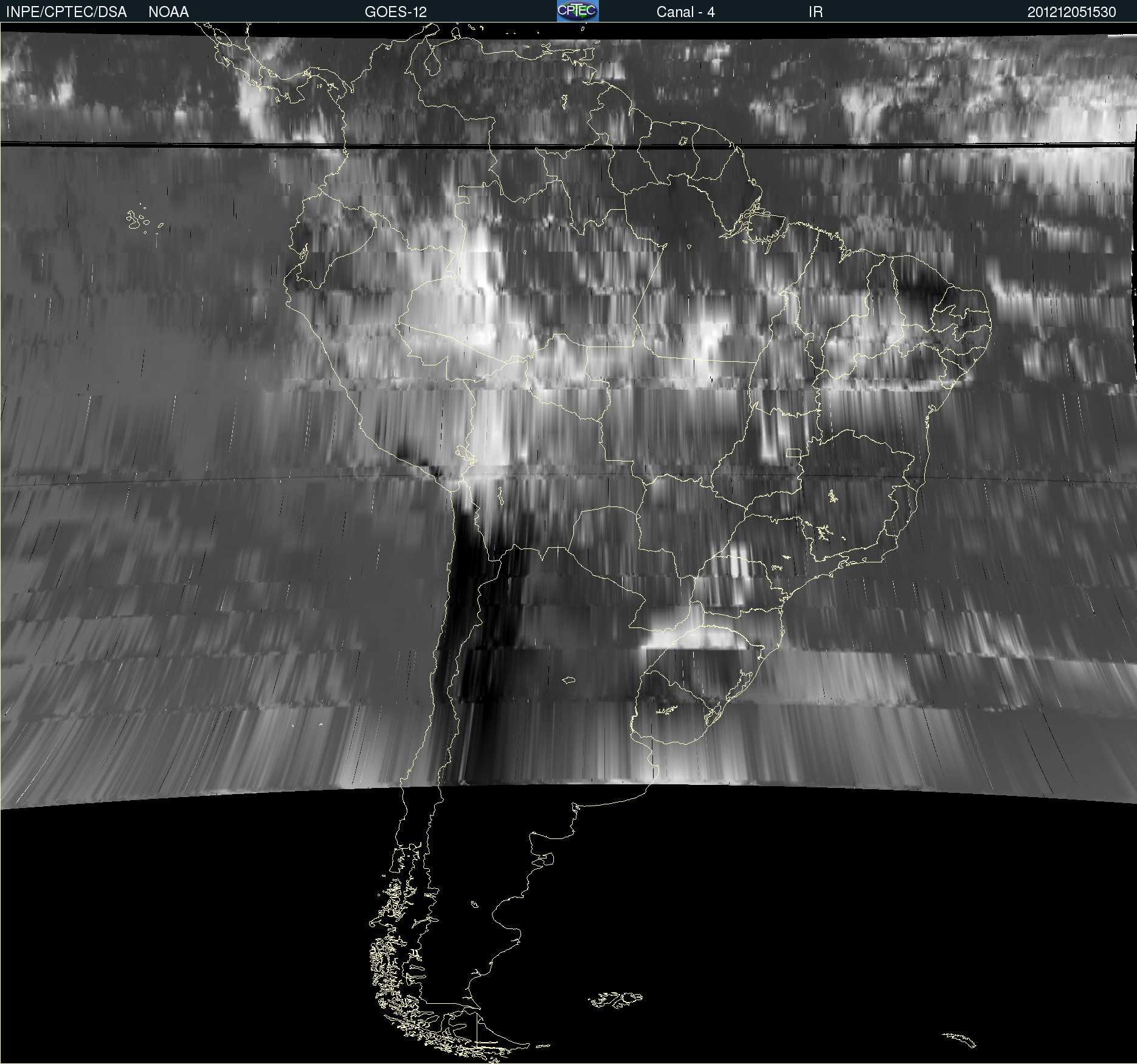This screenshot has height=1064, width=1137.
Task: Click the NOAA label in header
Action: click(x=168, y=12)
